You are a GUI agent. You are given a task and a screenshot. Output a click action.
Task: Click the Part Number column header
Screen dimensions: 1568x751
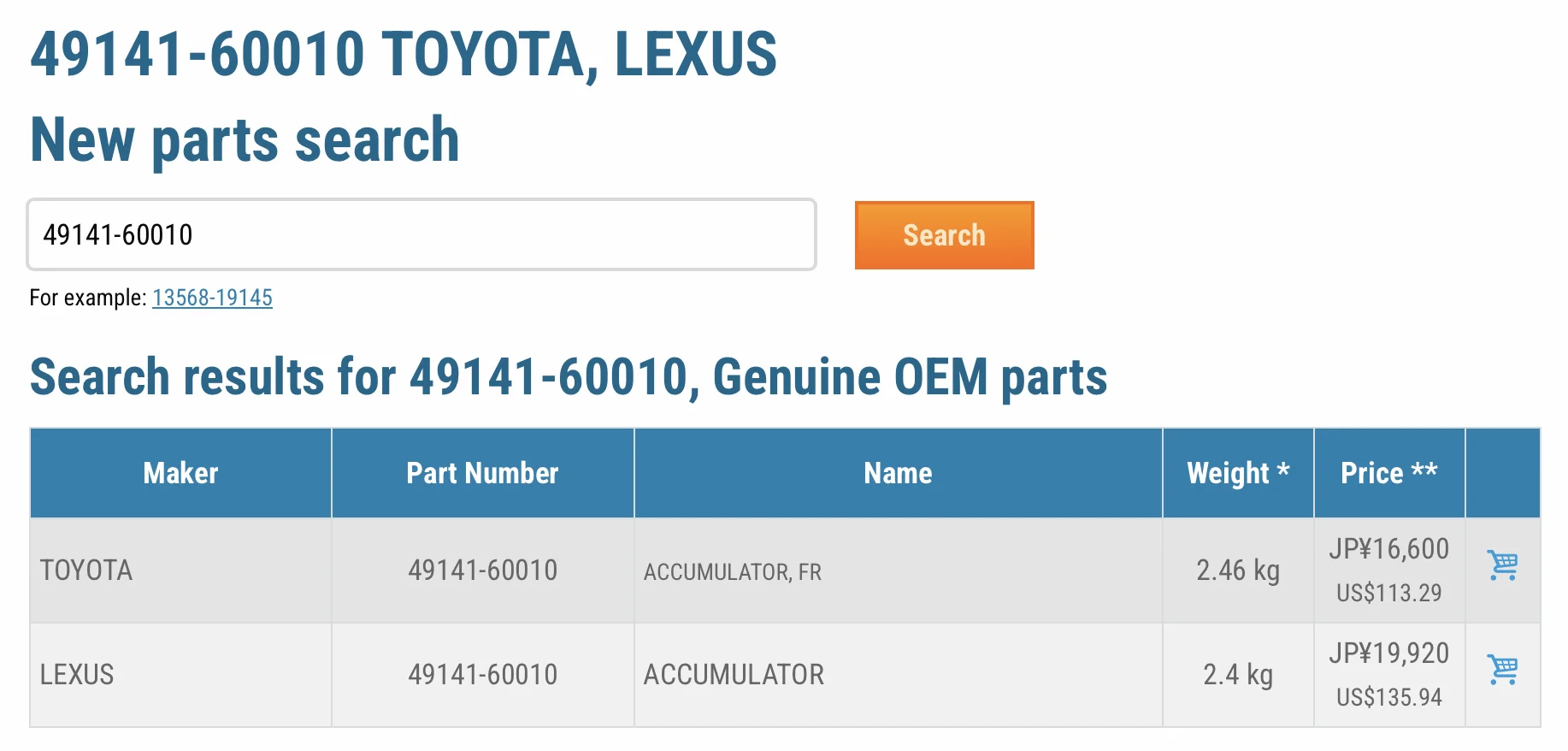tap(482, 473)
